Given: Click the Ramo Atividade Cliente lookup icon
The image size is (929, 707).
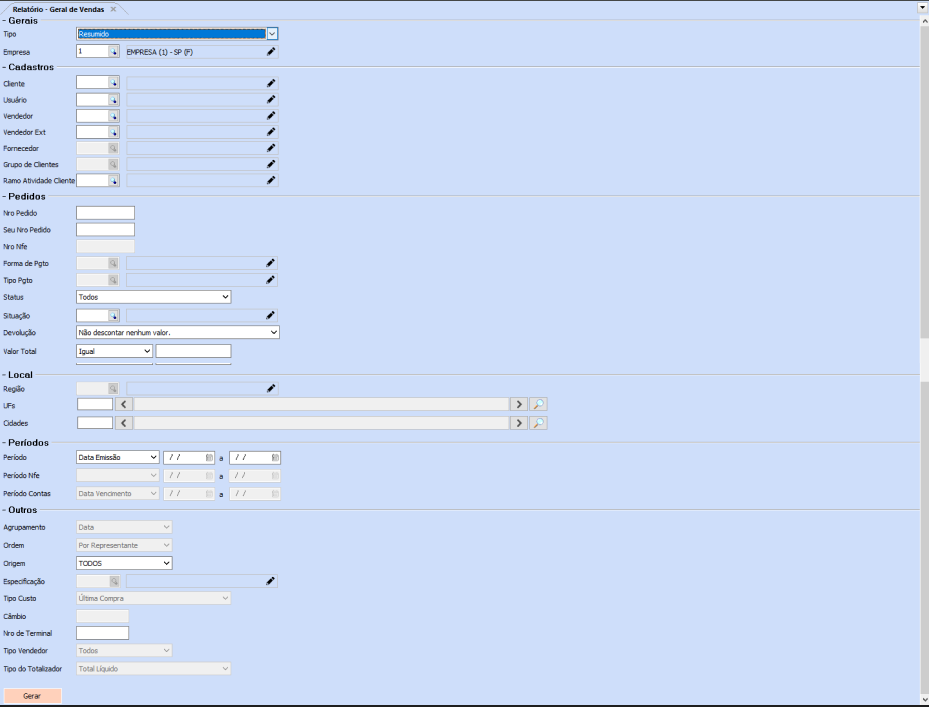Looking at the screenshot, I should [x=114, y=181].
